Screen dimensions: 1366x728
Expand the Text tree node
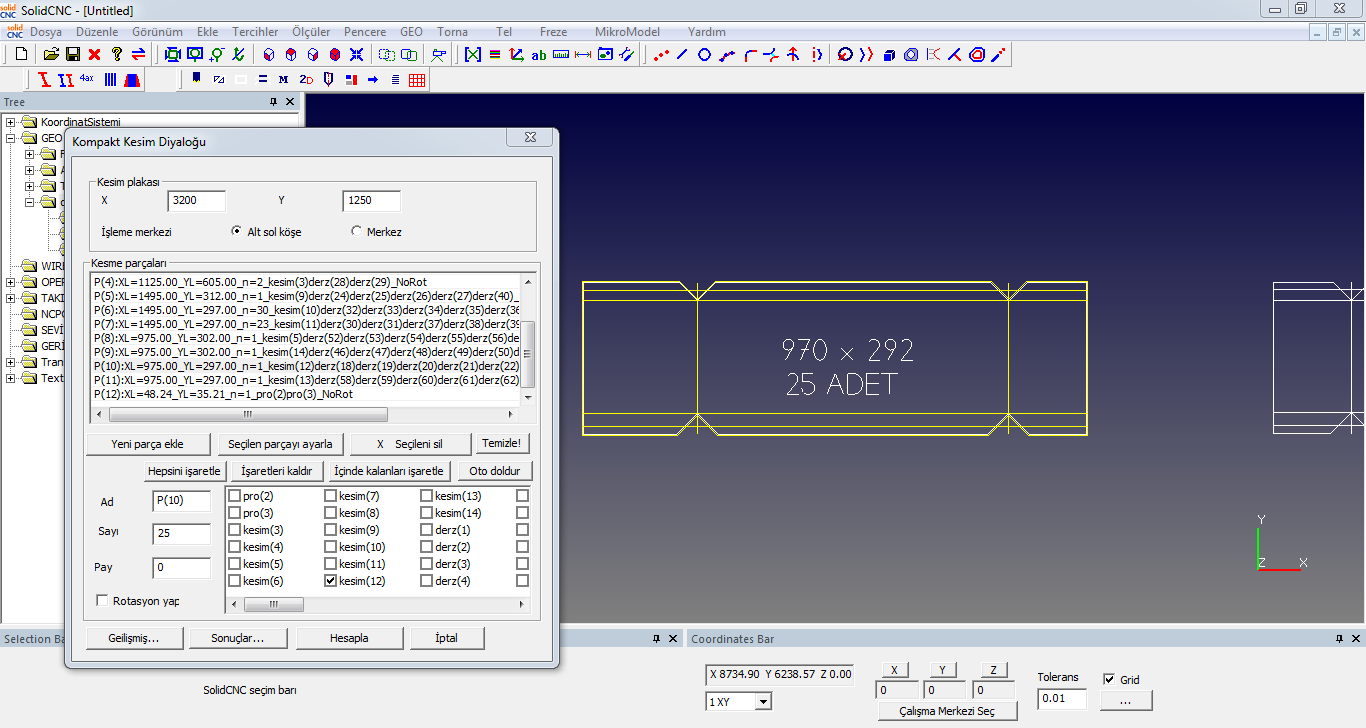click(x=10, y=378)
